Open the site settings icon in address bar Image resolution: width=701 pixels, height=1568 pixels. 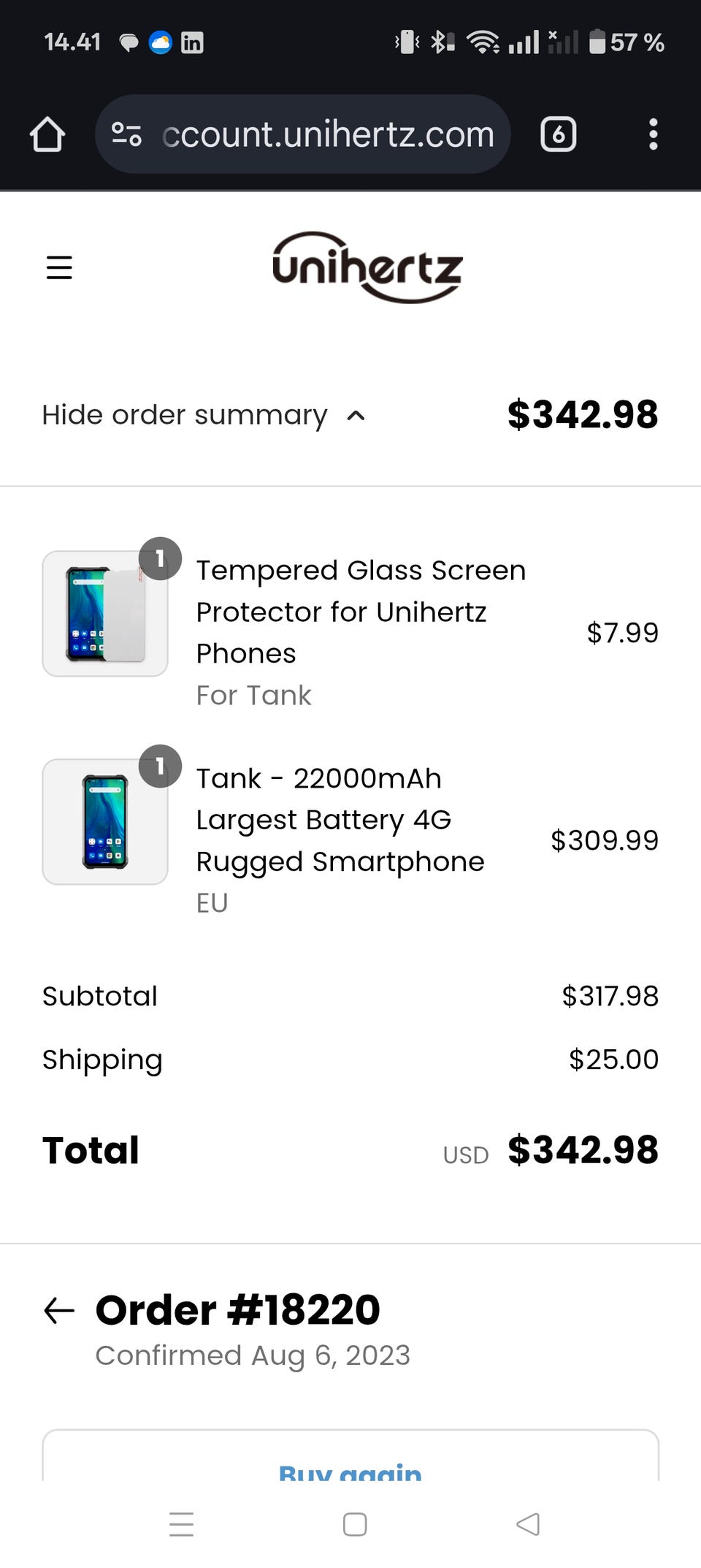click(x=126, y=134)
